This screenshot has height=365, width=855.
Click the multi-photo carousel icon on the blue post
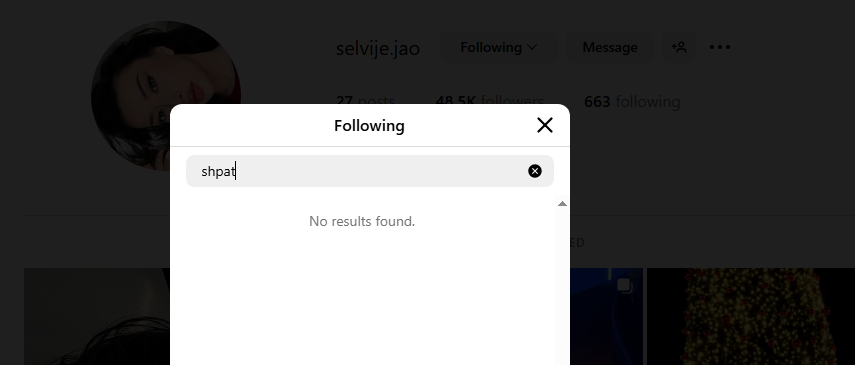click(624, 285)
